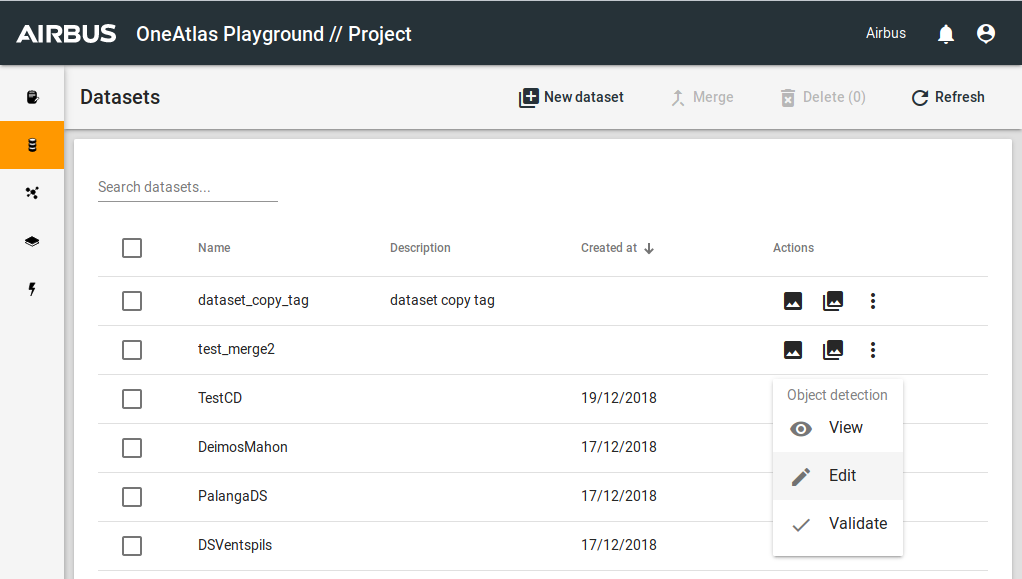Viewport: 1022px width, 579px height.
Task: Click the PalangaDS name
Action: (232, 496)
